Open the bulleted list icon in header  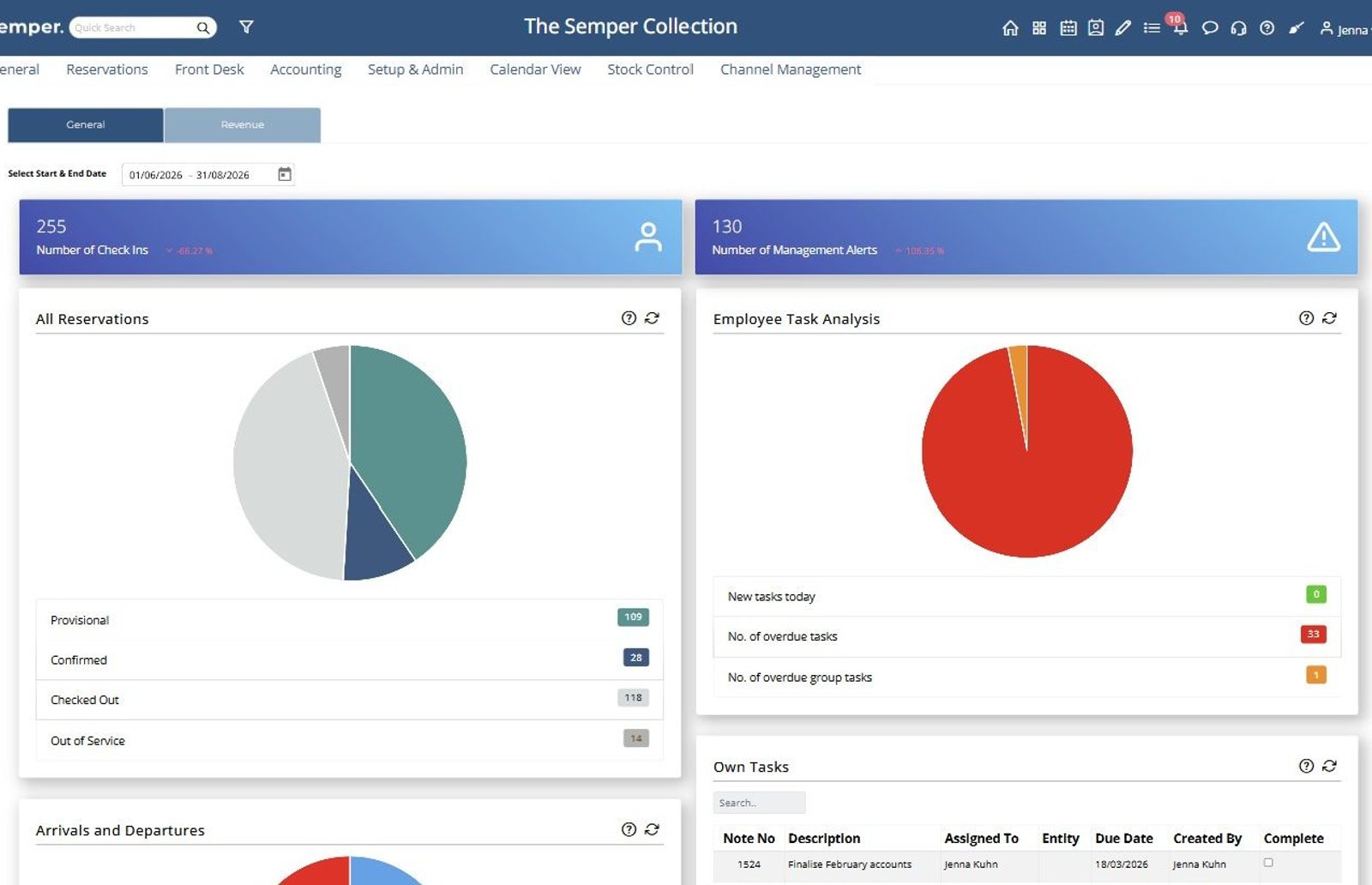1152,28
